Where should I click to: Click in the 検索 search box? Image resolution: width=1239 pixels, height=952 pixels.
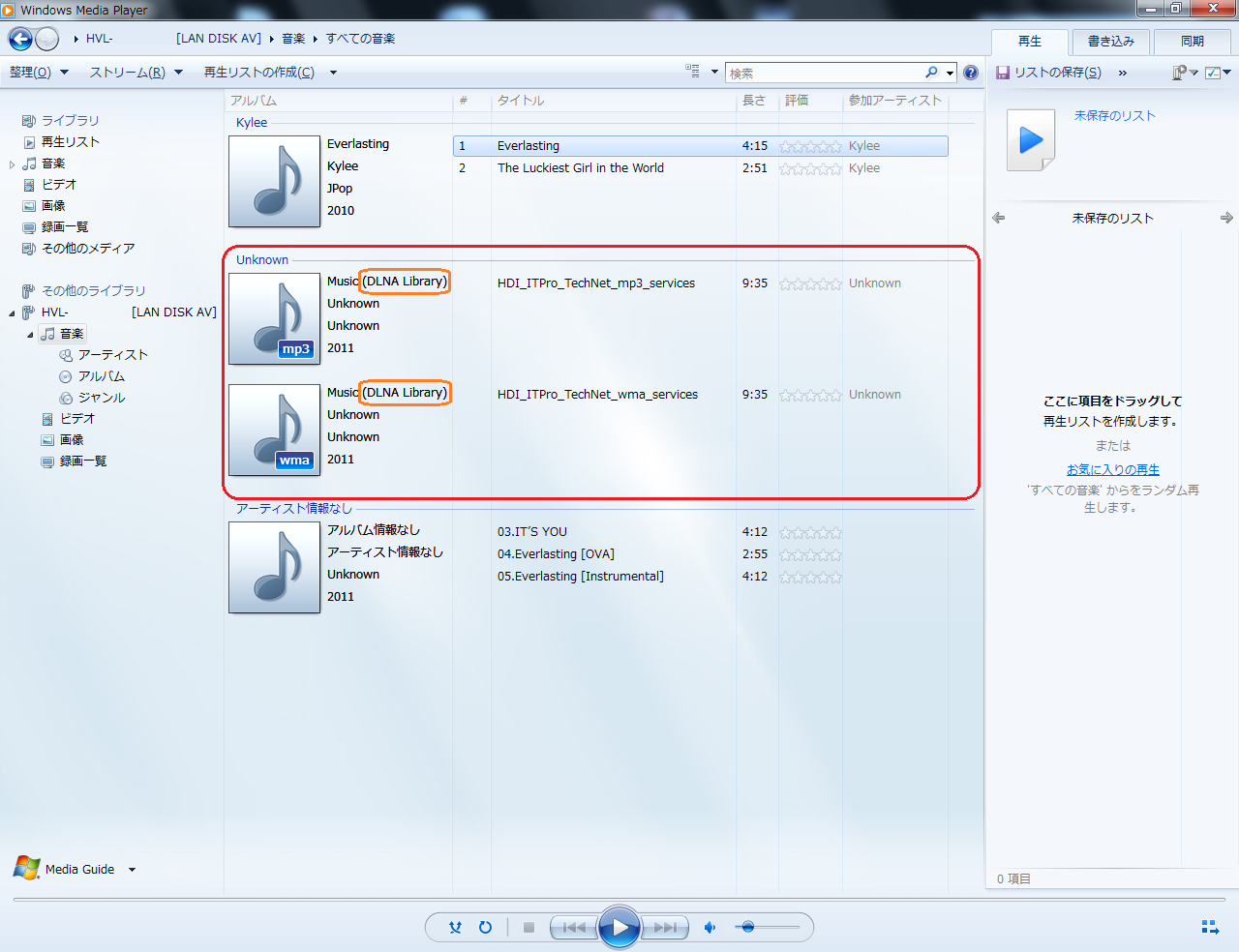[x=825, y=73]
